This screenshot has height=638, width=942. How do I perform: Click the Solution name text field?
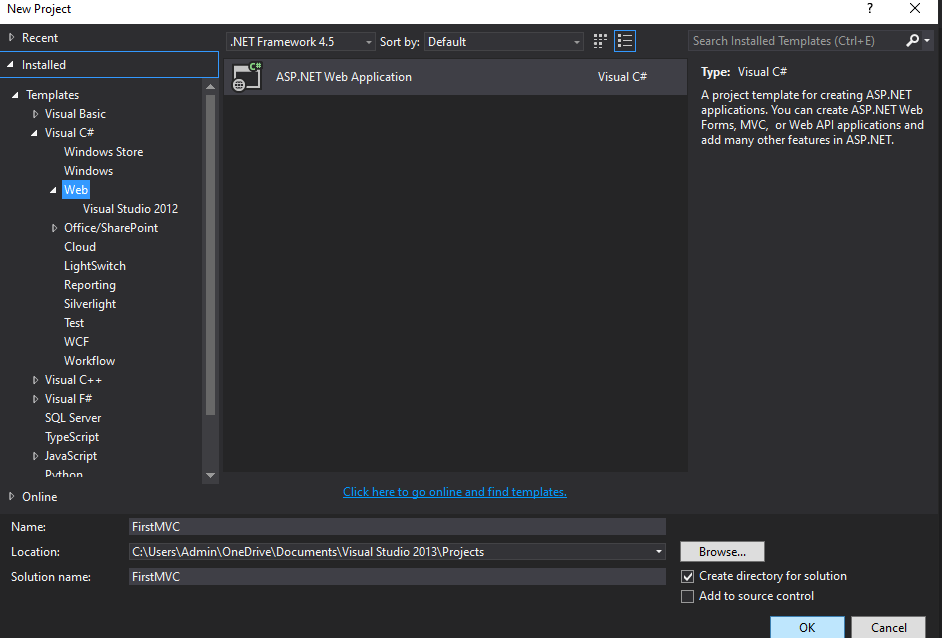click(397, 577)
